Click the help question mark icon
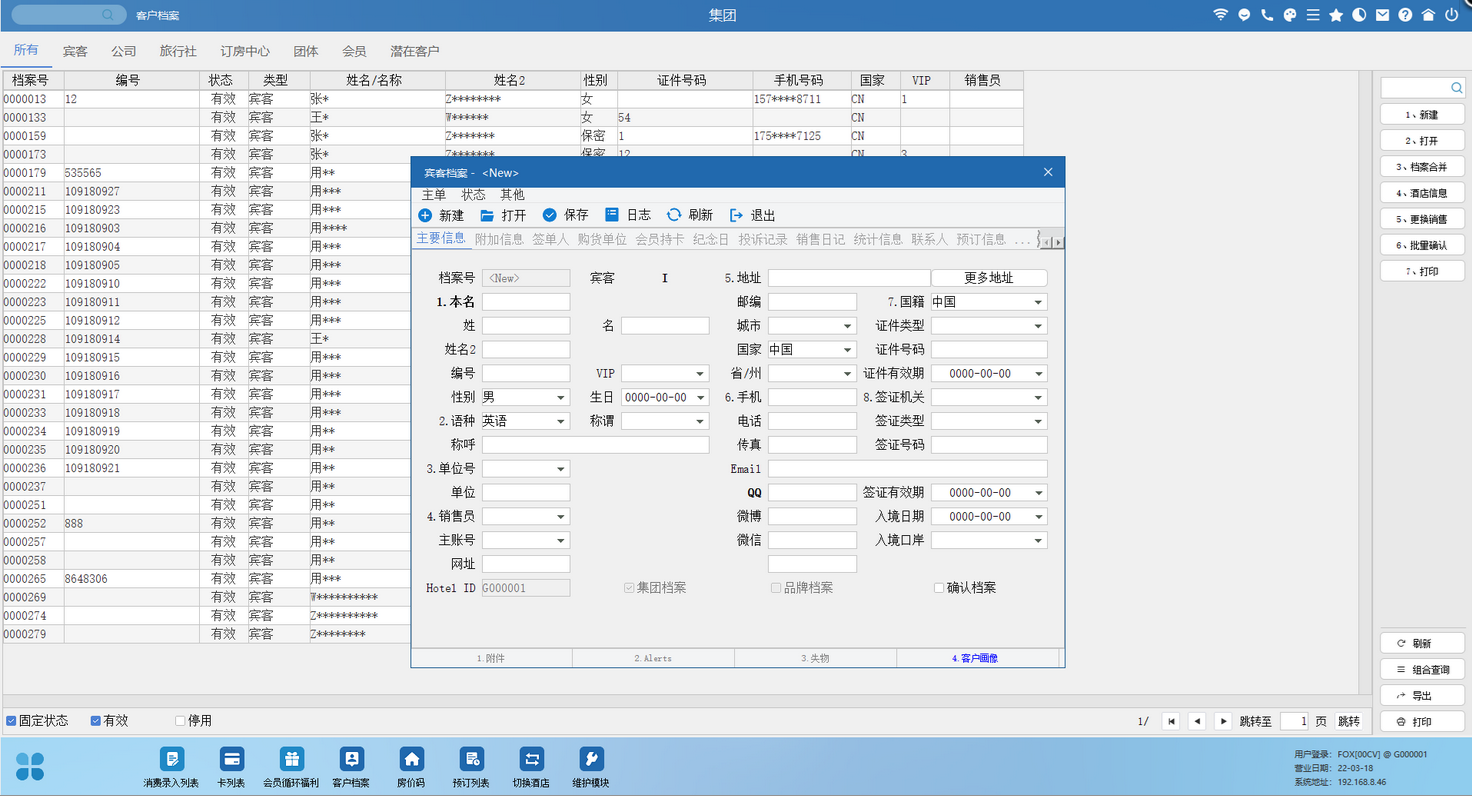This screenshot has height=796, width=1472. pyautogui.click(x=1405, y=15)
